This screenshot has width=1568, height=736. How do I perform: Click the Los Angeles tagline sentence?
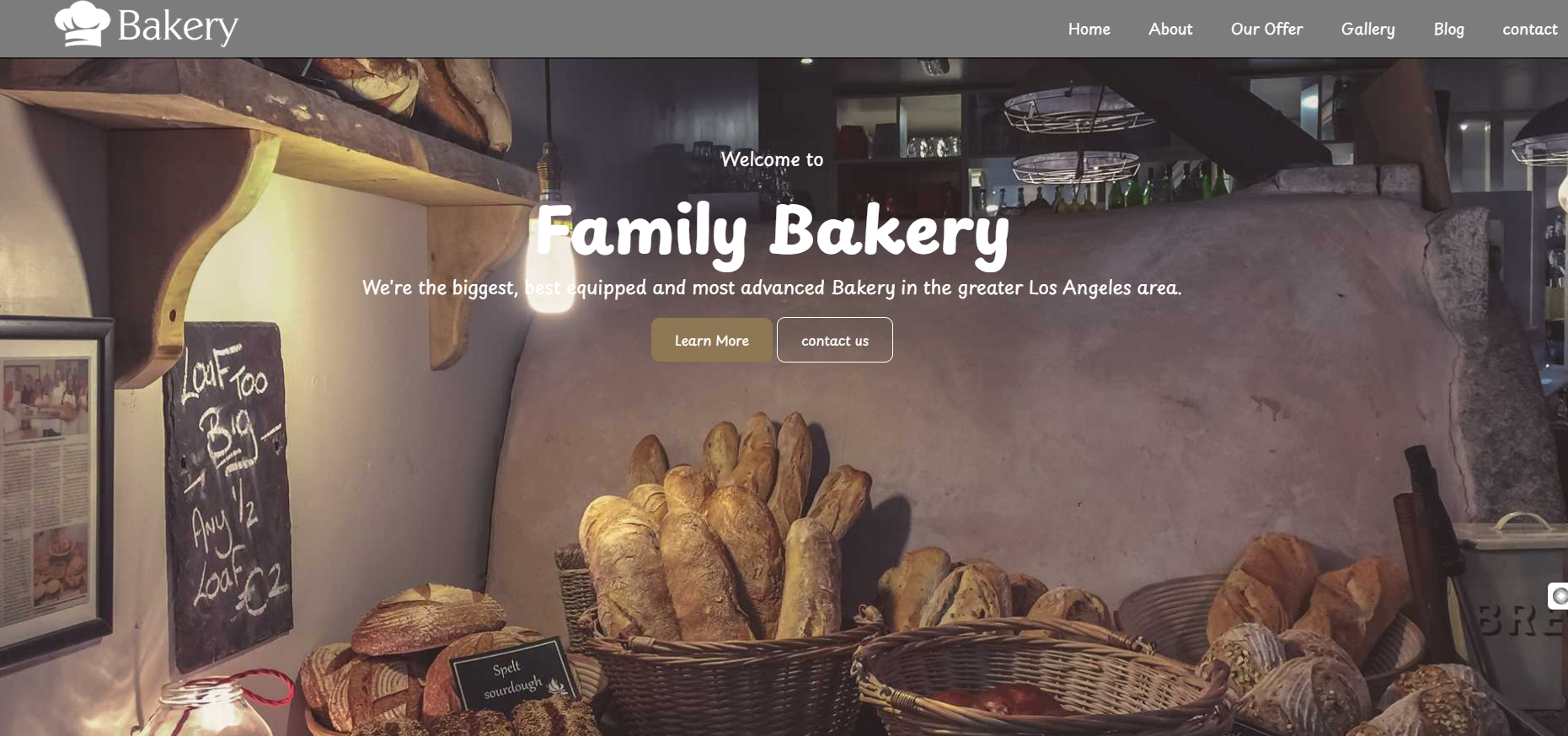(772, 287)
